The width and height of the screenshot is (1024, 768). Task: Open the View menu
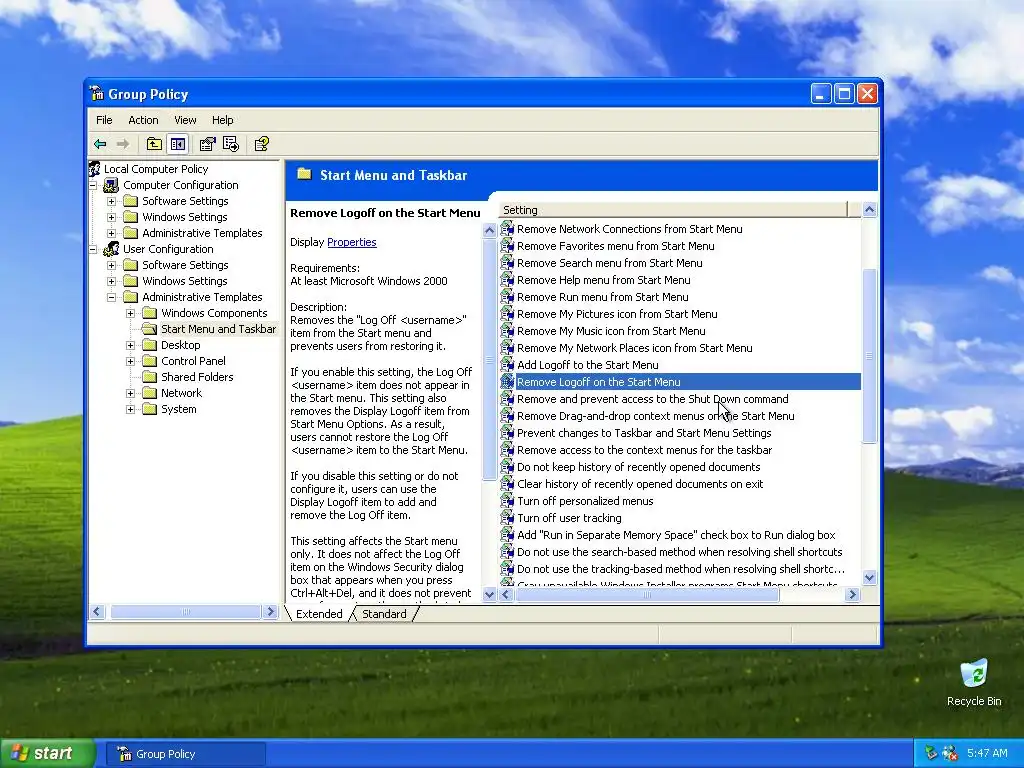click(x=185, y=120)
